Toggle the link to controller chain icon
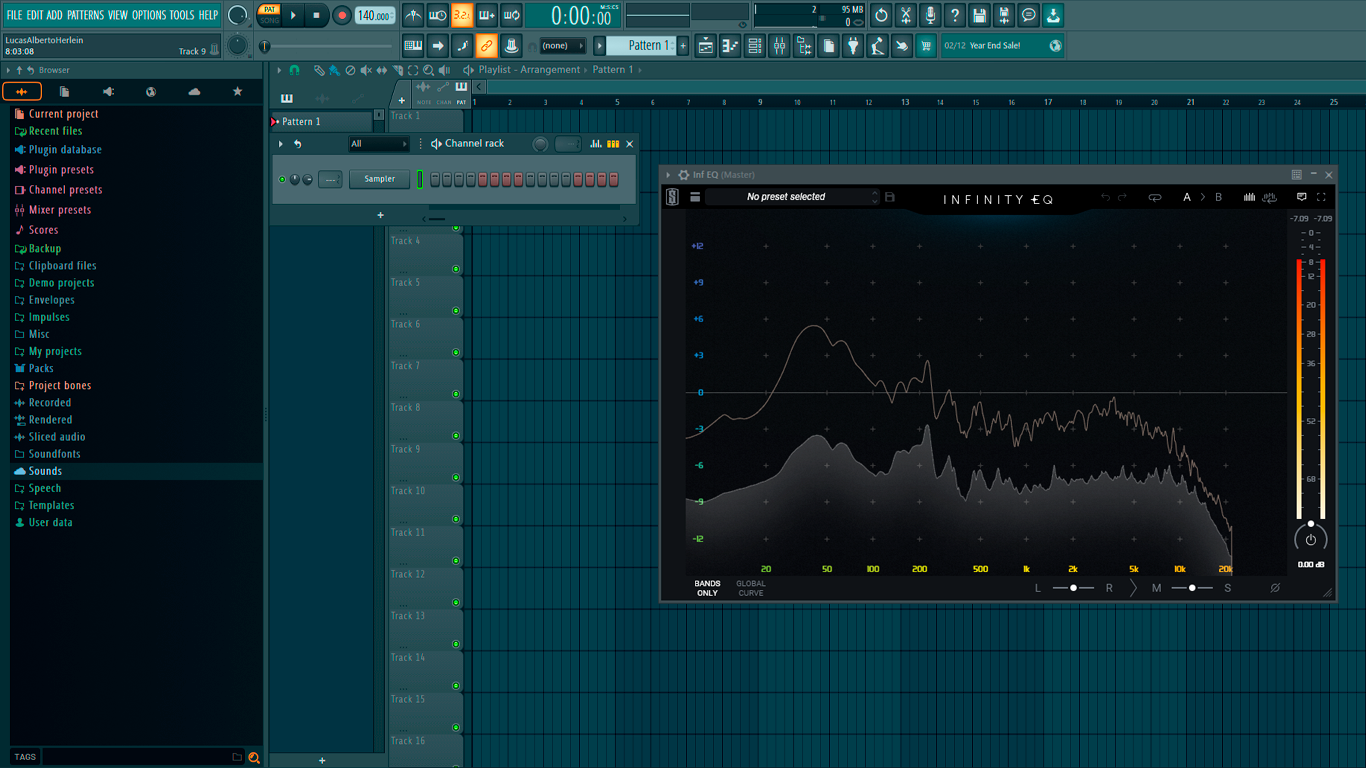Image resolution: width=1366 pixels, height=768 pixels. [x=486, y=45]
